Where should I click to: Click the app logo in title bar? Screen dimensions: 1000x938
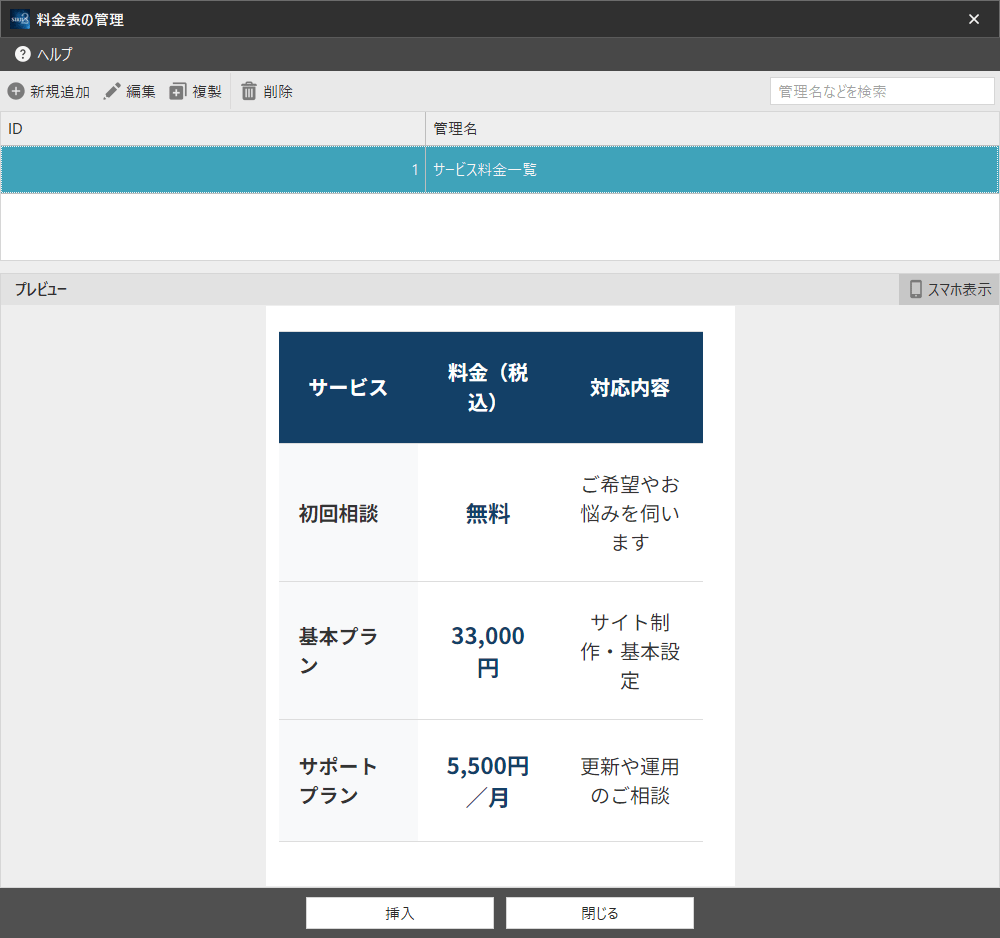click(20, 19)
